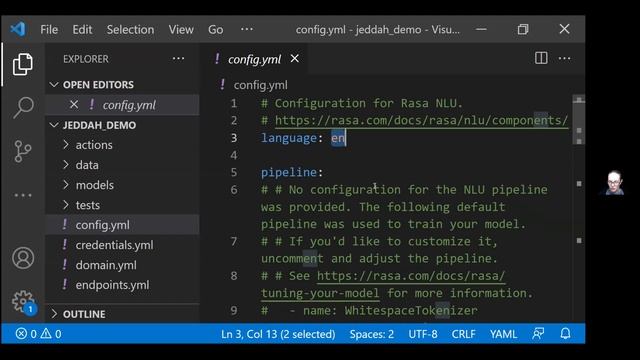Open the Source Control view

(22, 151)
